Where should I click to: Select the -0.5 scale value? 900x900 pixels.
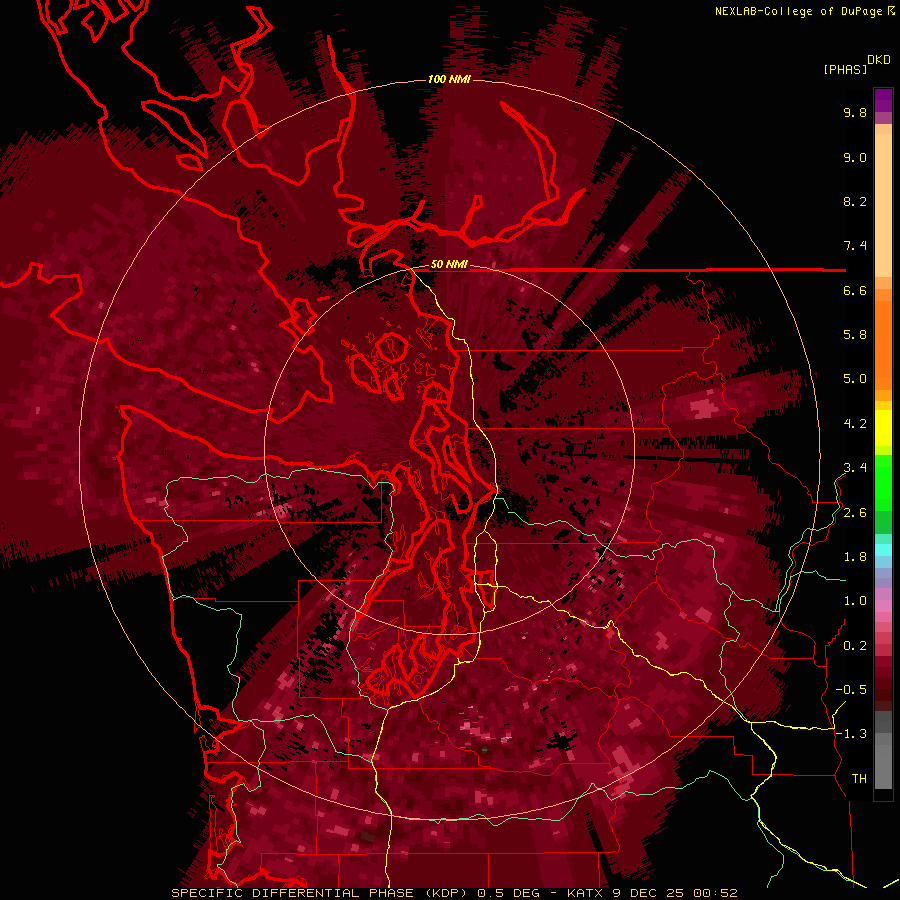coord(851,690)
